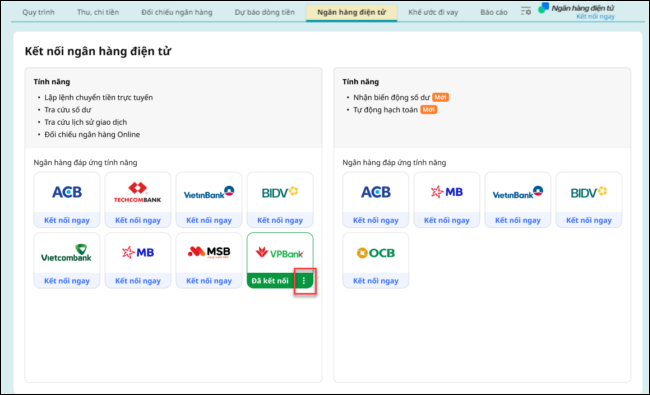Connect ACB via Kết nối ngay, right panel

(x=376, y=220)
